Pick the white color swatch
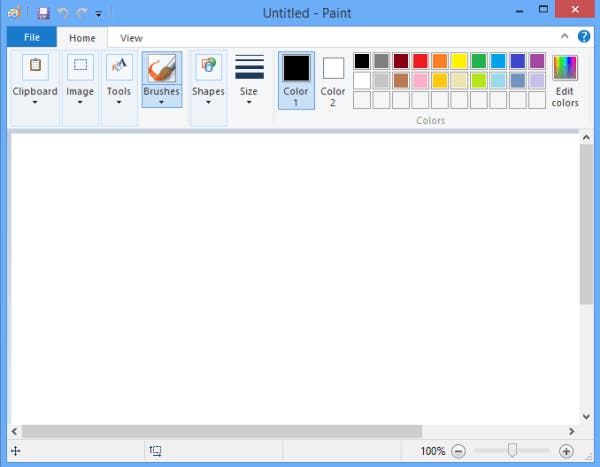 click(362, 81)
